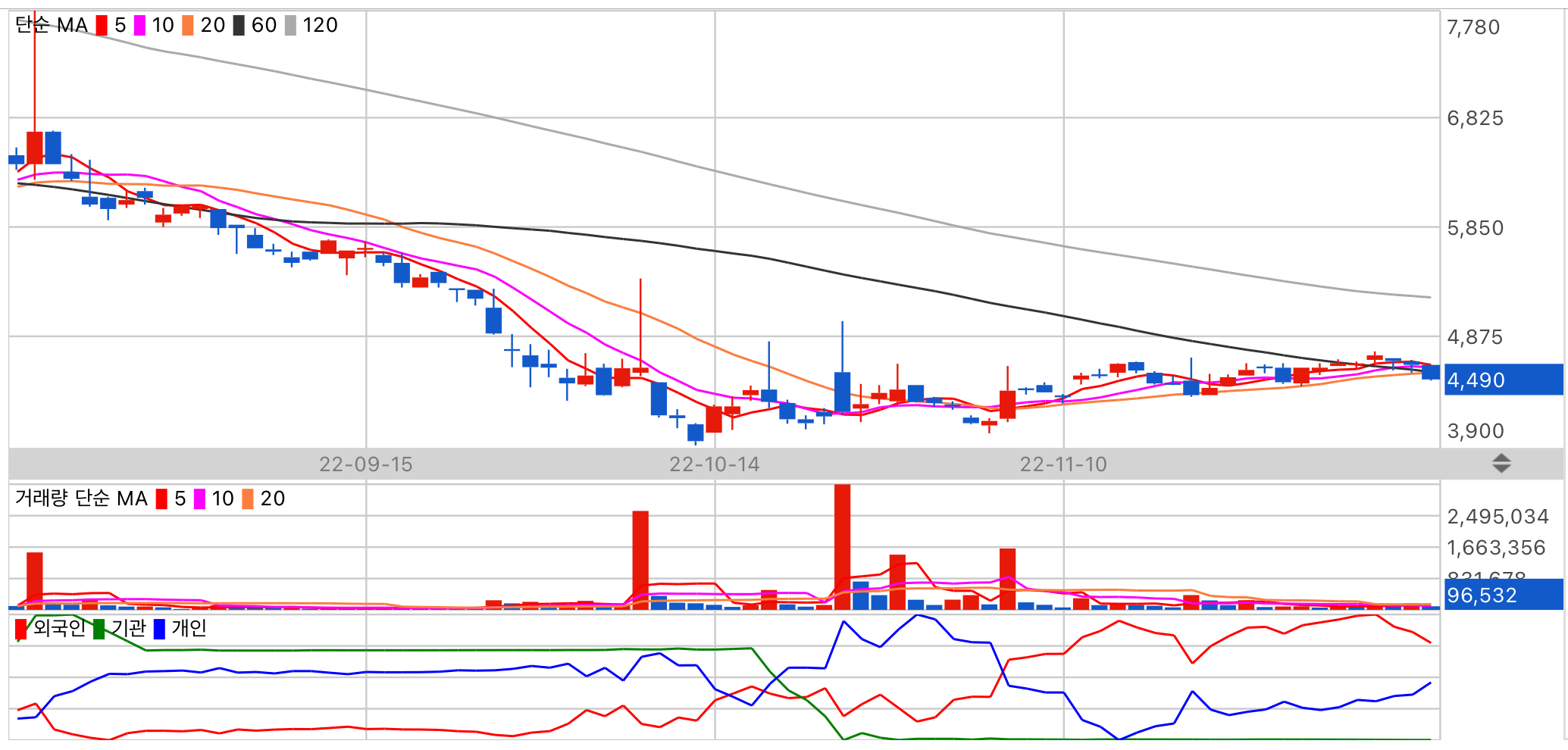Click the current price tag 4,490
This screenshot has height=750, width=1568.
(1502, 380)
